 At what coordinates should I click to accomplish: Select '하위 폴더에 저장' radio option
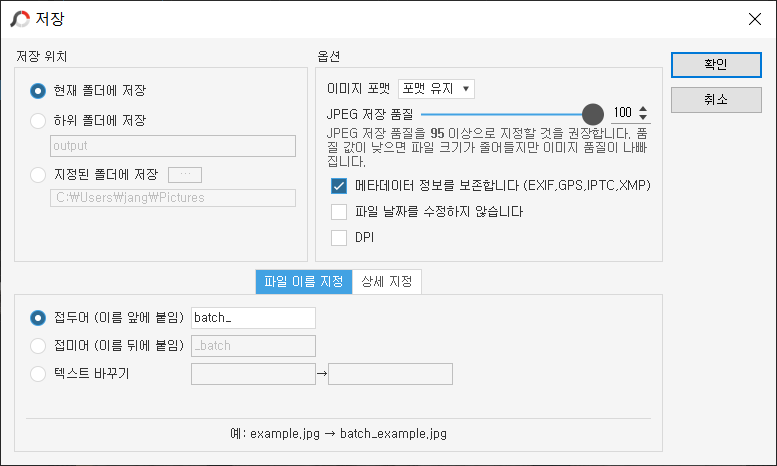38,120
